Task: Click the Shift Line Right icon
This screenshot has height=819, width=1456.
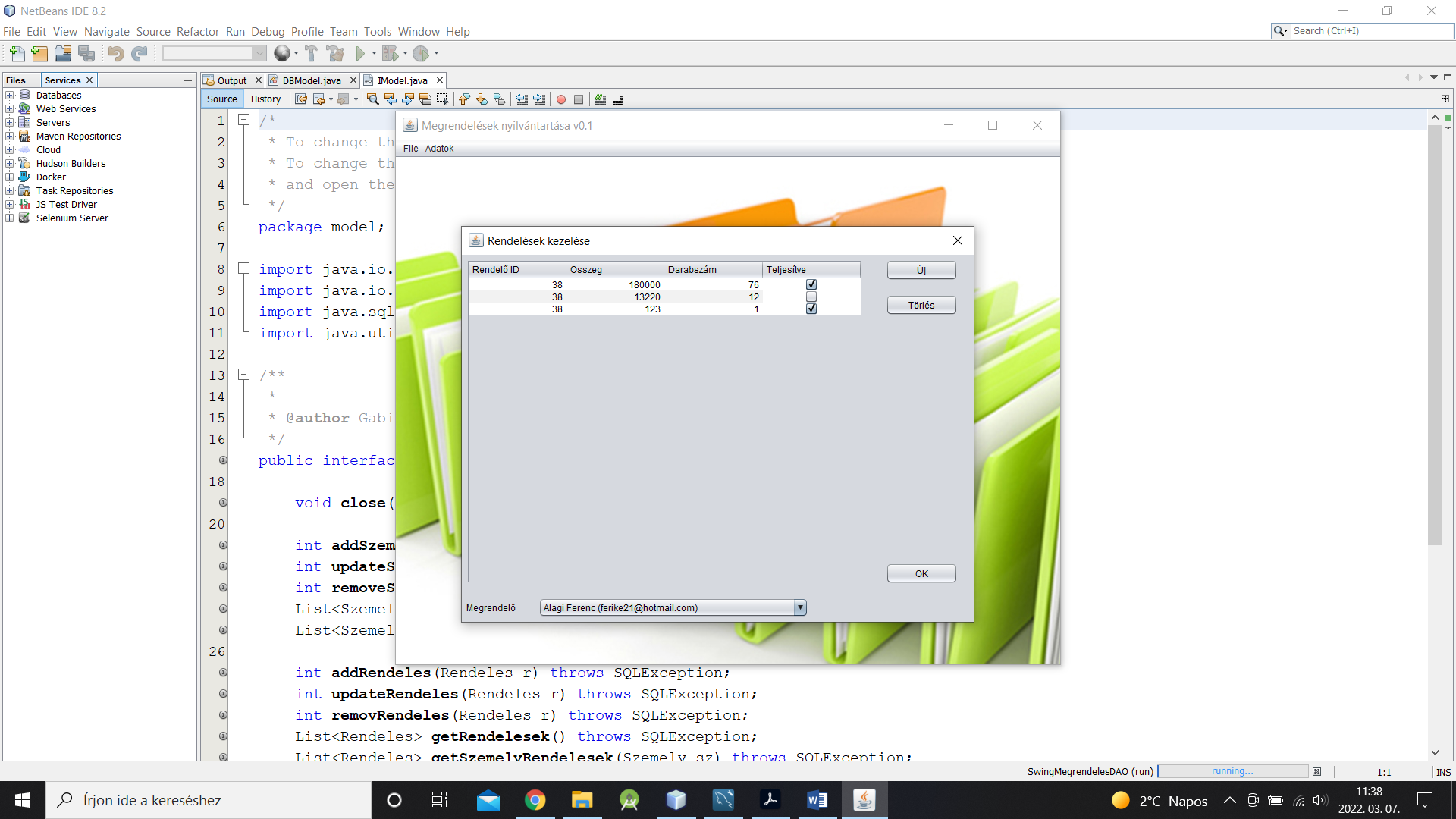Action: tap(539, 99)
